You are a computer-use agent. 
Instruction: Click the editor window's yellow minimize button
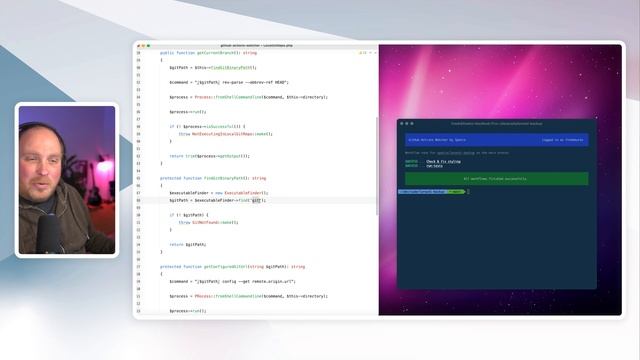click(143, 46)
